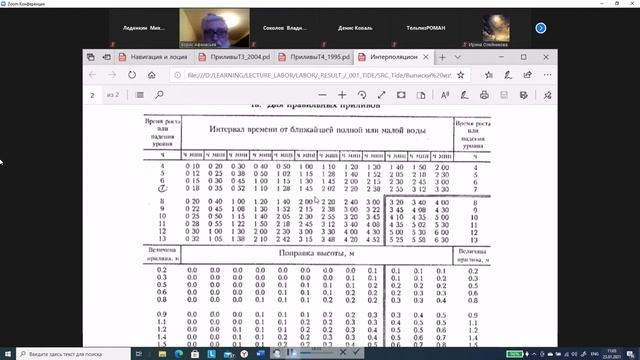
Task: Add this page to favorites star
Action: point(461,75)
